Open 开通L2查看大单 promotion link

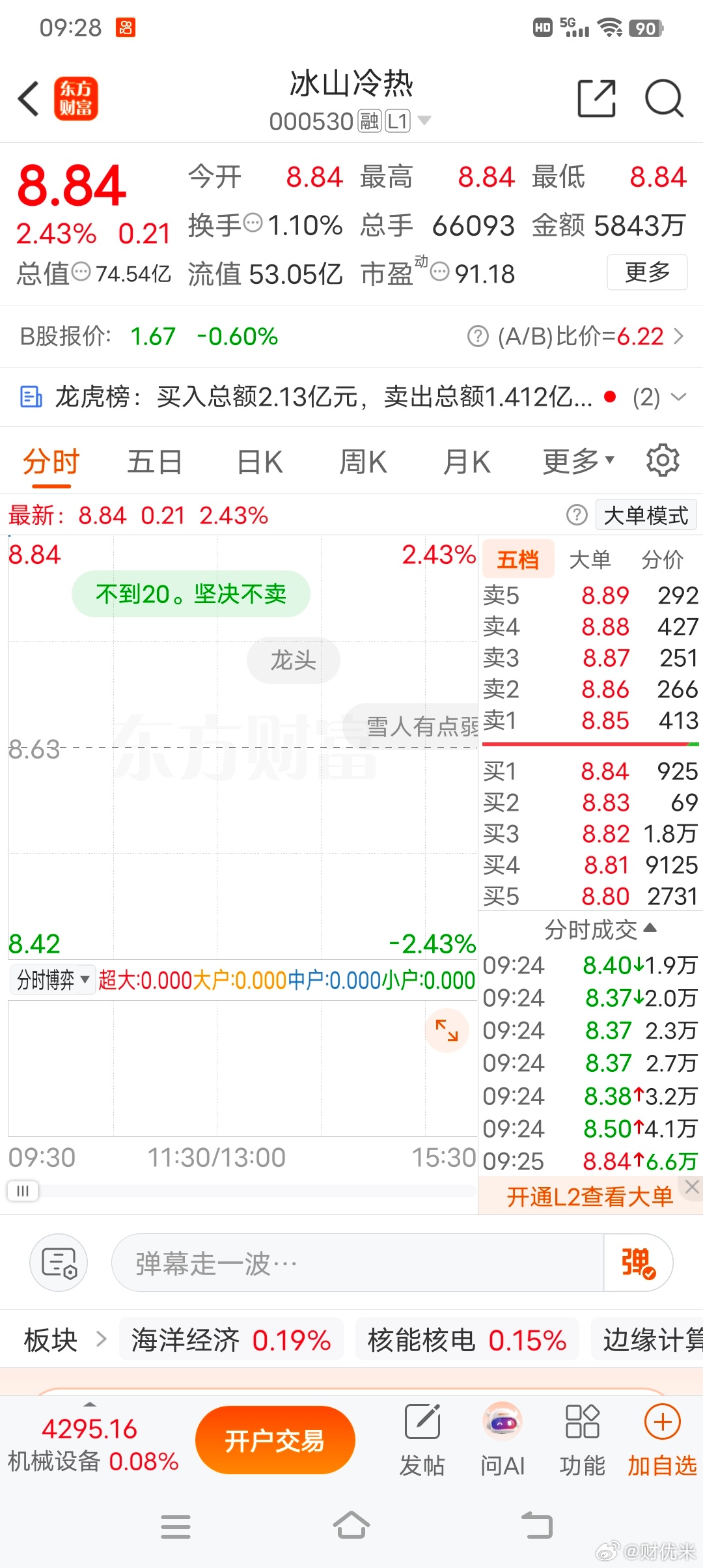(x=590, y=1196)
